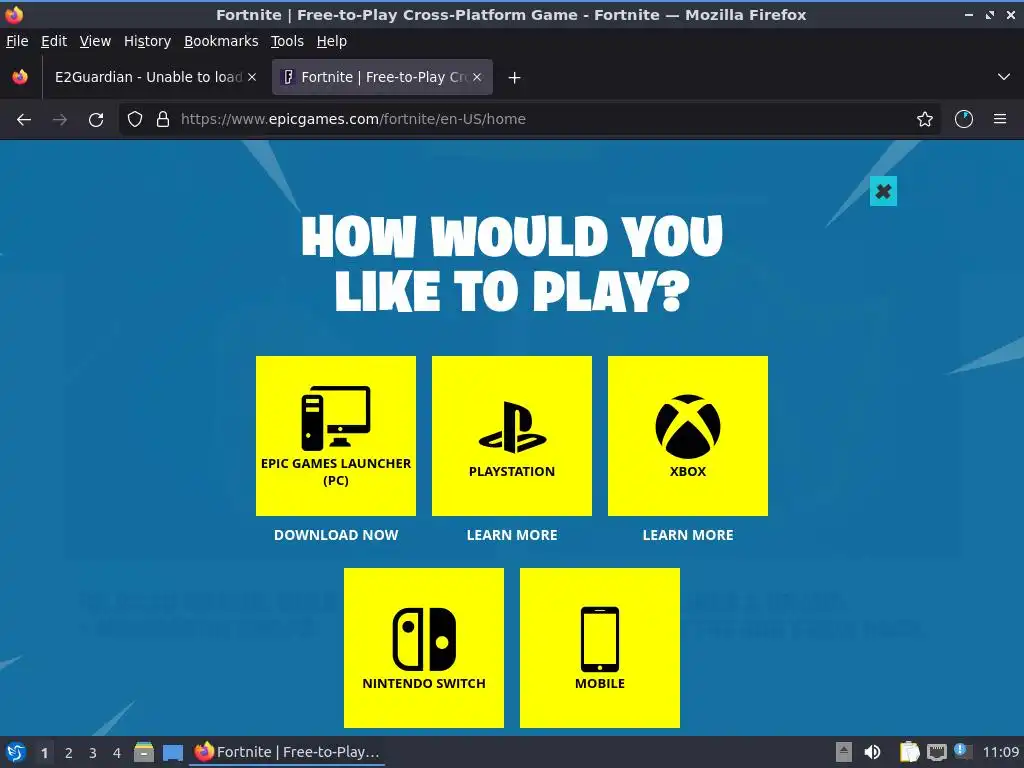Open the taskbar start menu icon

[x=16, y=752]
